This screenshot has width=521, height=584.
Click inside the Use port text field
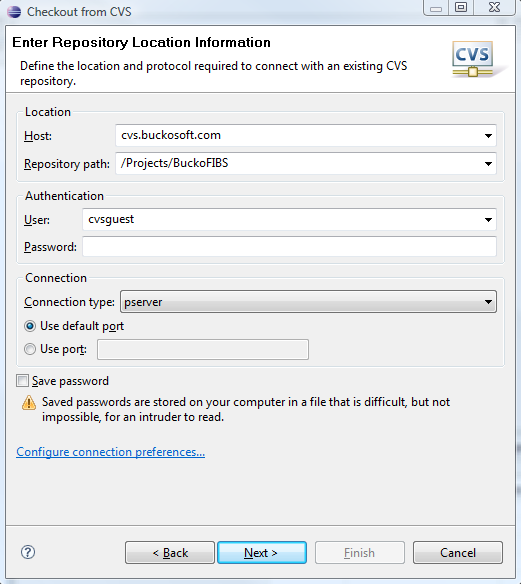(203, 349)
